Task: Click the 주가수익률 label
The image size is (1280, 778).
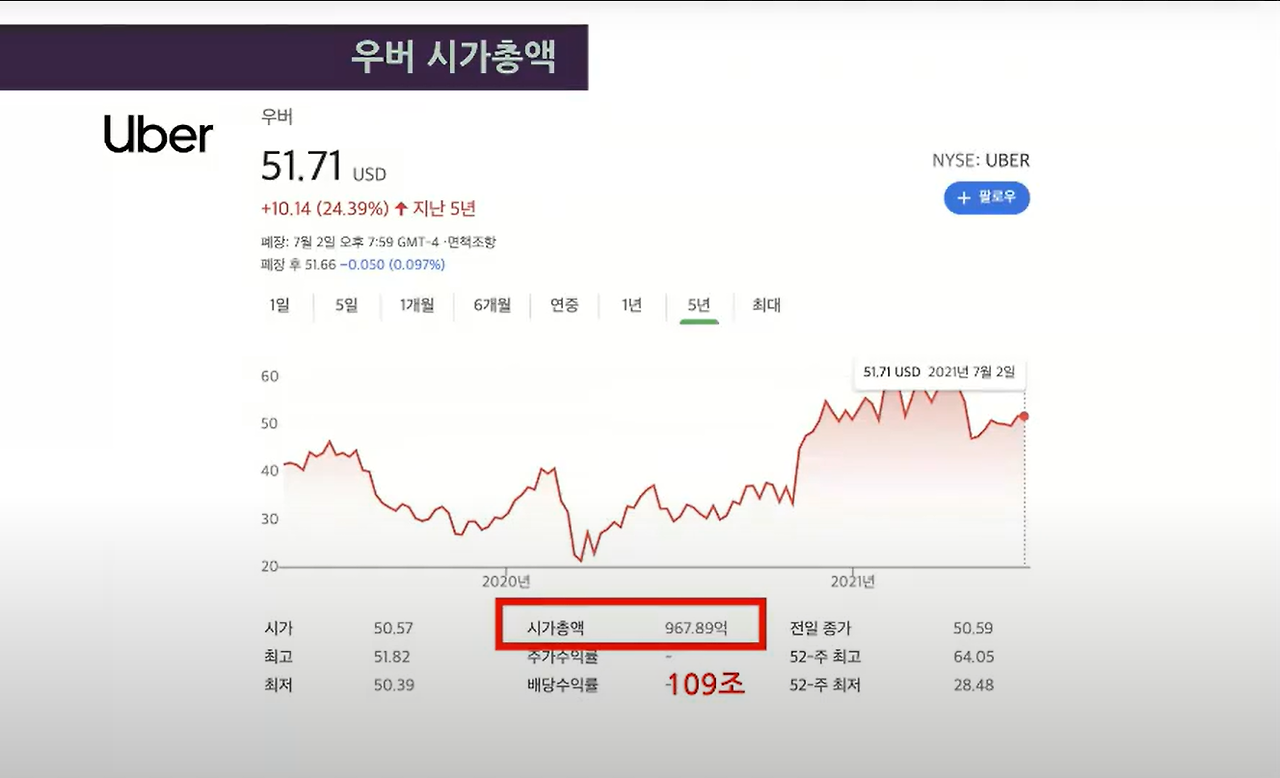Action: point(562,657)
